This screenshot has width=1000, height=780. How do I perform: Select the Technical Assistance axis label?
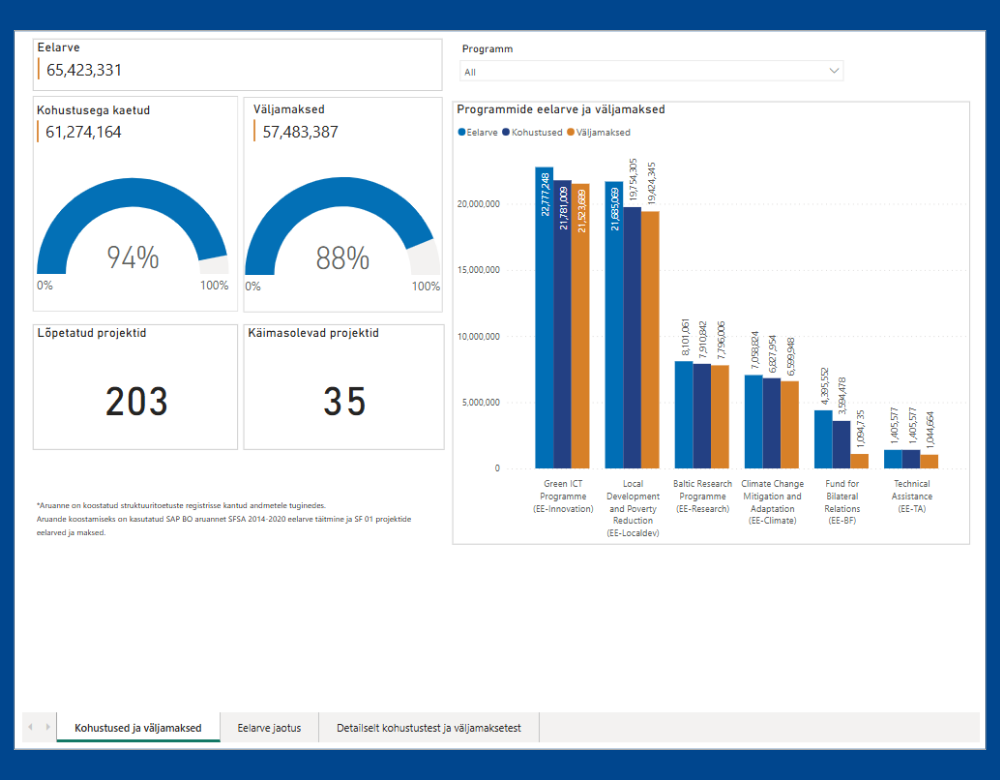[911, 496]
